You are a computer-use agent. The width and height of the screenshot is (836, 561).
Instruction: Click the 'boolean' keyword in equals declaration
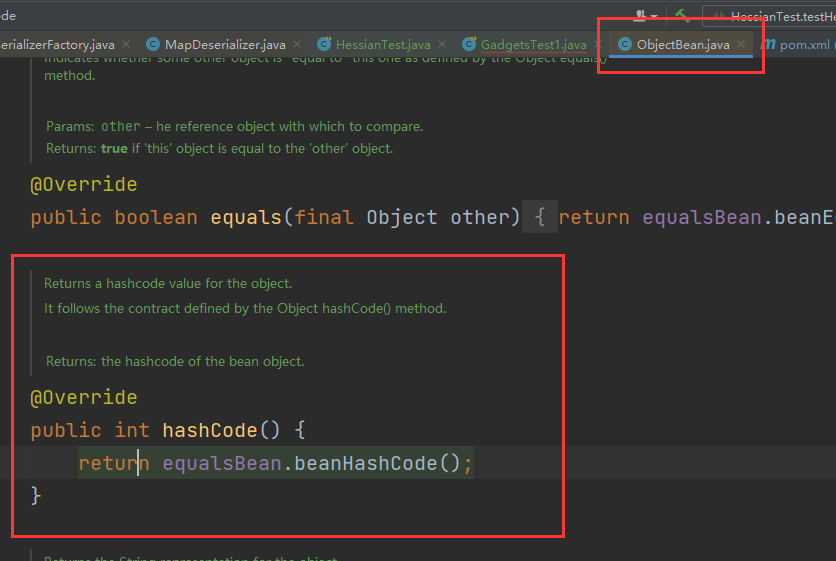[x=156, y=218]
